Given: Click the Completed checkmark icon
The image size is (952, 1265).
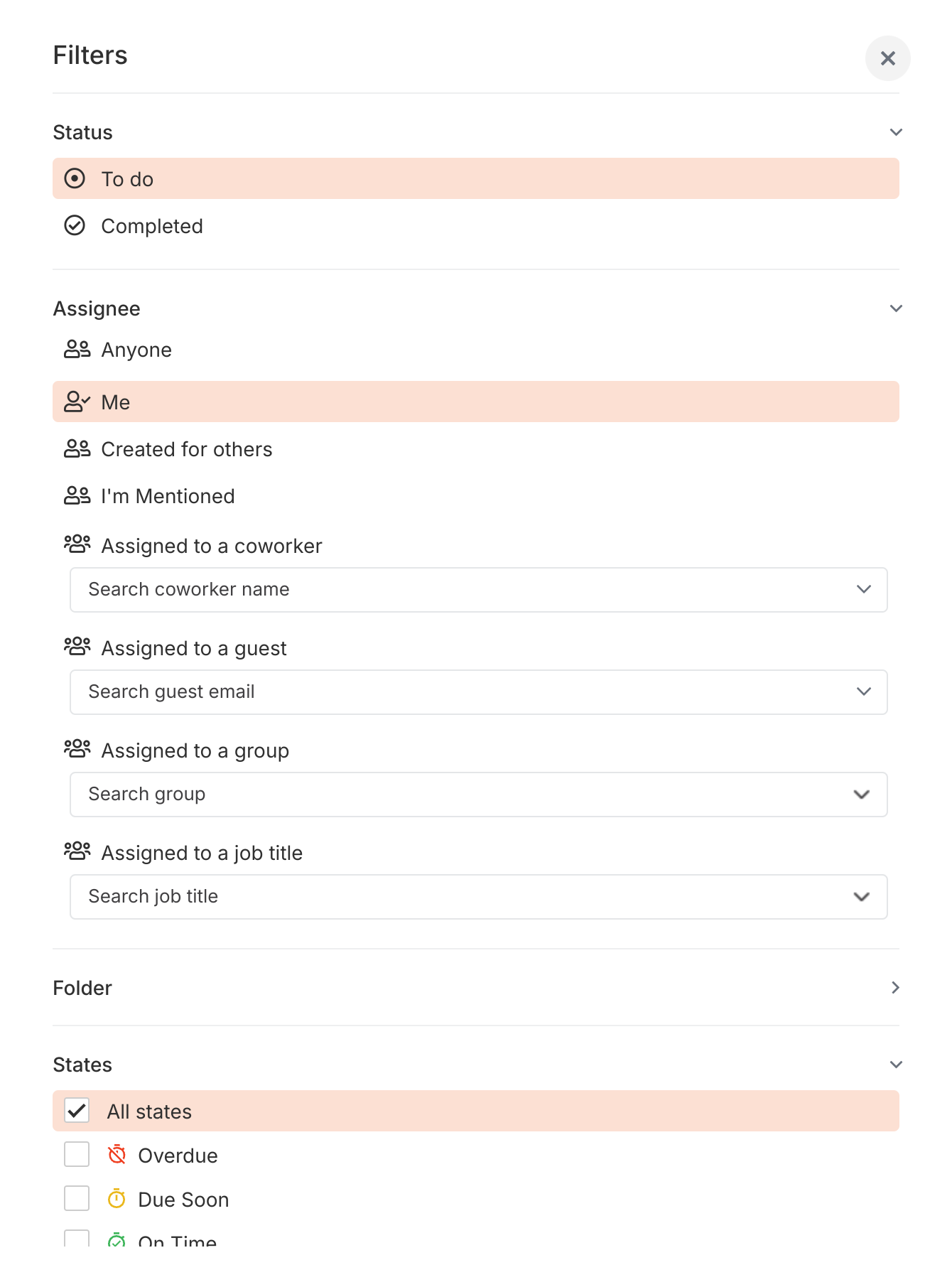Looking at the screenshot, I should pyautogui.click(x=76, y=225).
